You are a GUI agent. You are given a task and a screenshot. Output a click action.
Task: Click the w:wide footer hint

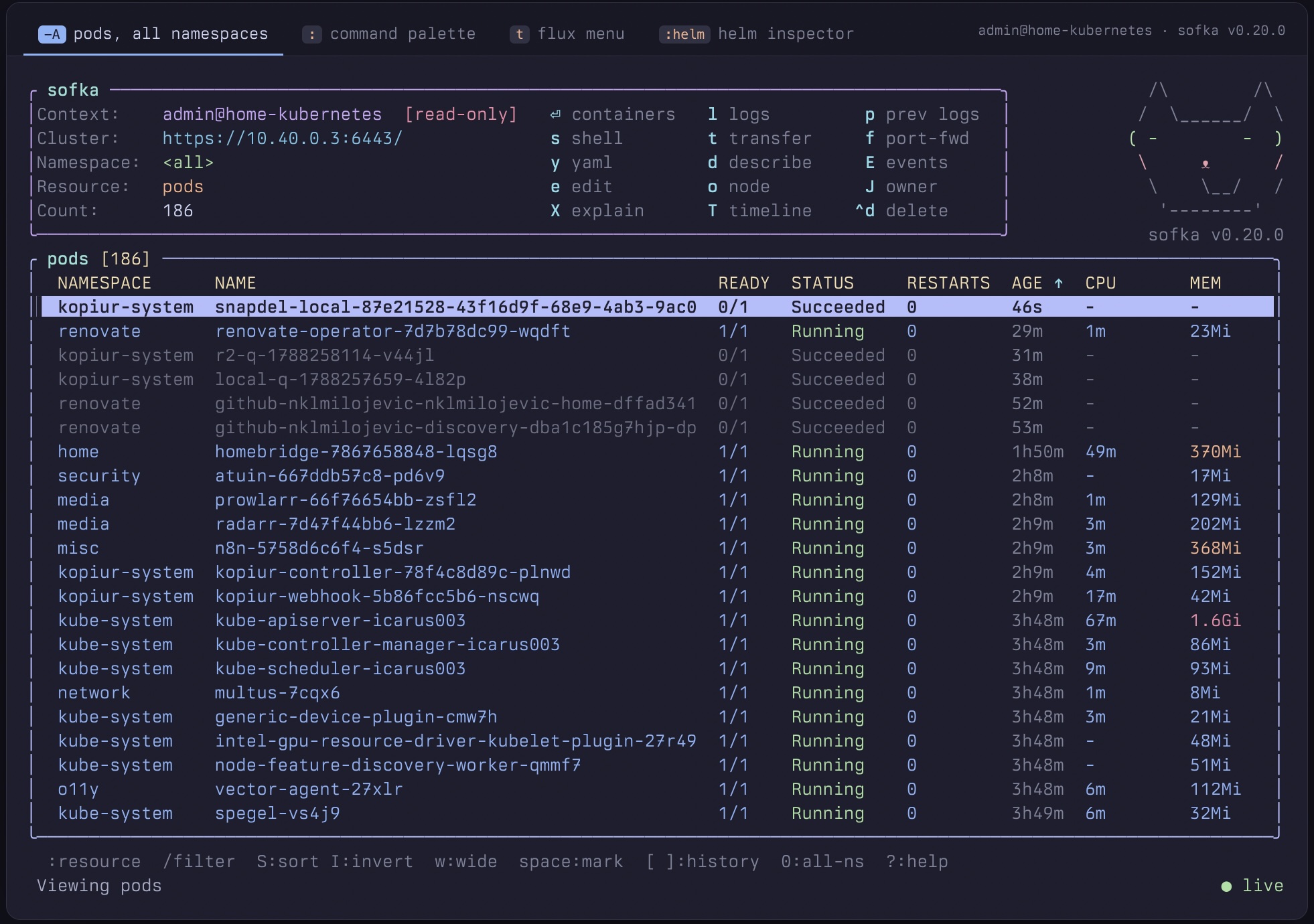[x=466, y=862]
